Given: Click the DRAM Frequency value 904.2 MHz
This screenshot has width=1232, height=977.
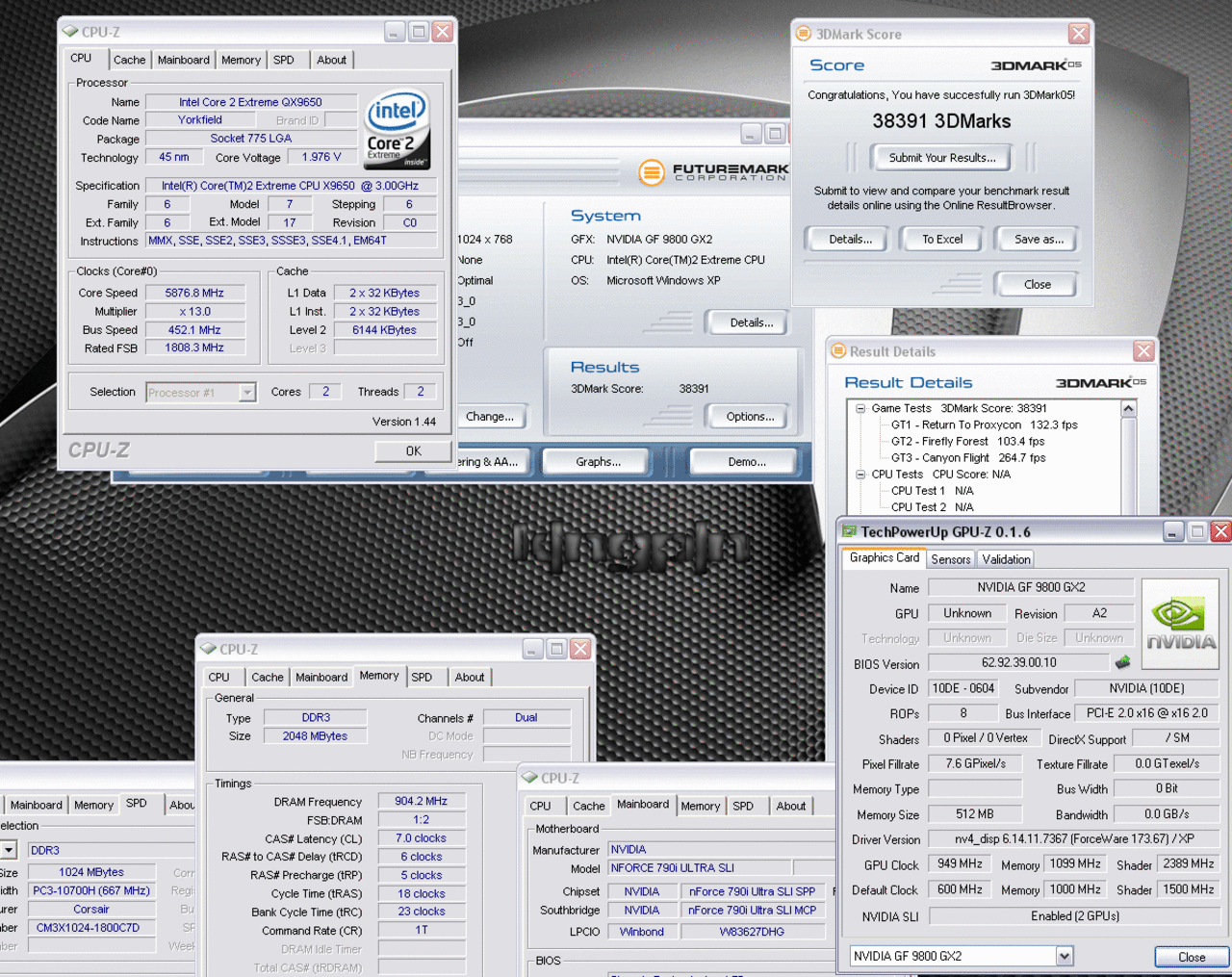Looking at the screenshot, I should click(x=422, y=801).
